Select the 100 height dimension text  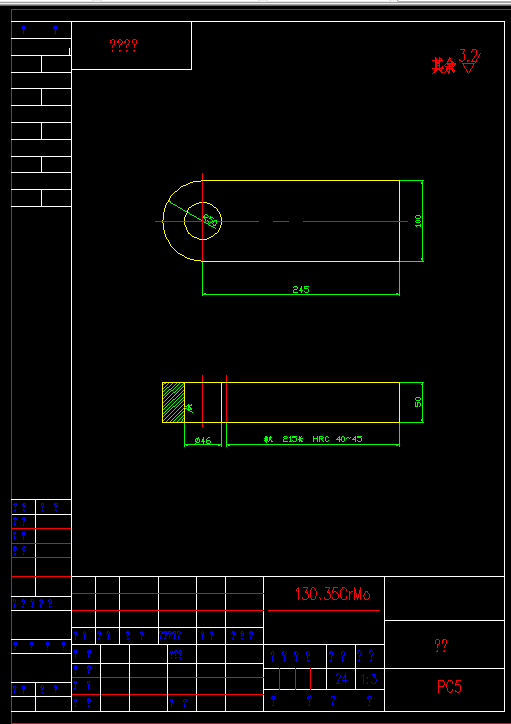pos(418,221)
